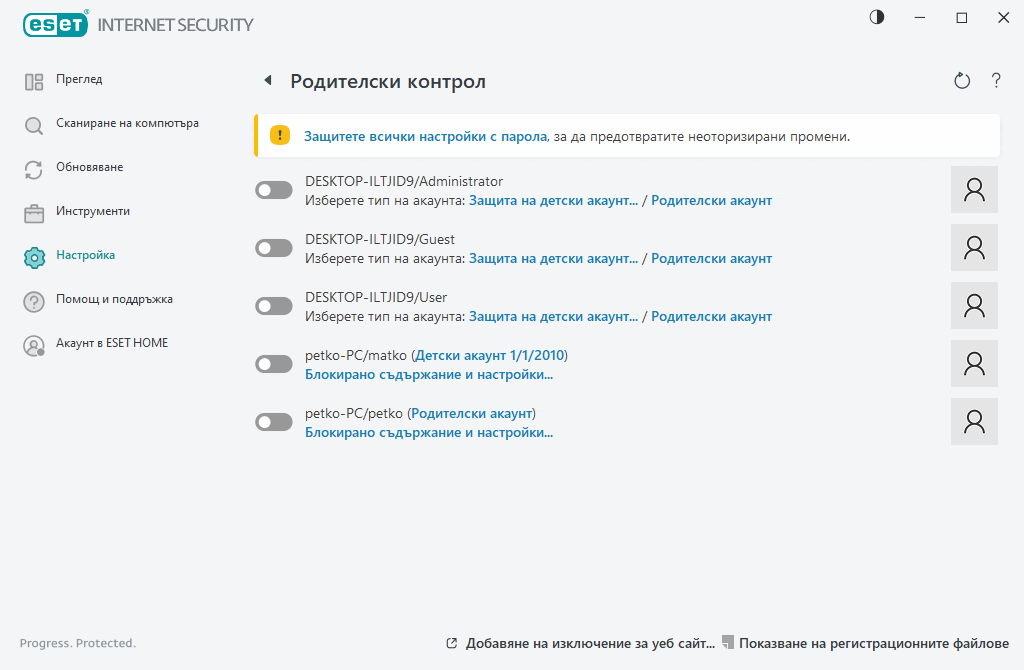Select the Преглед sidebar entry
The height and width of the screenshot is (670, 1024).
(76, 79)
